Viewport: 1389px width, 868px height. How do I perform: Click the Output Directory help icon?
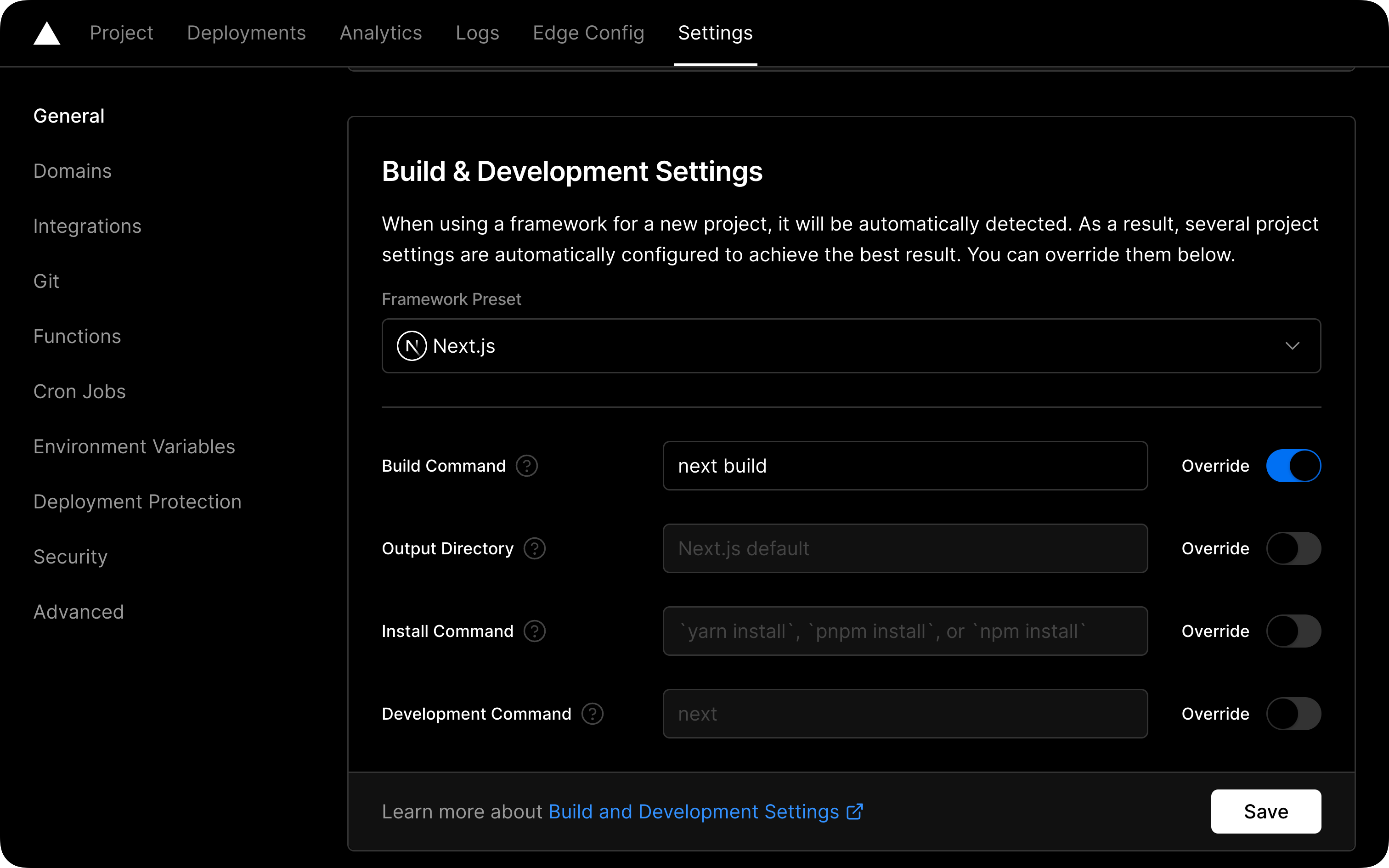[534, 548]
